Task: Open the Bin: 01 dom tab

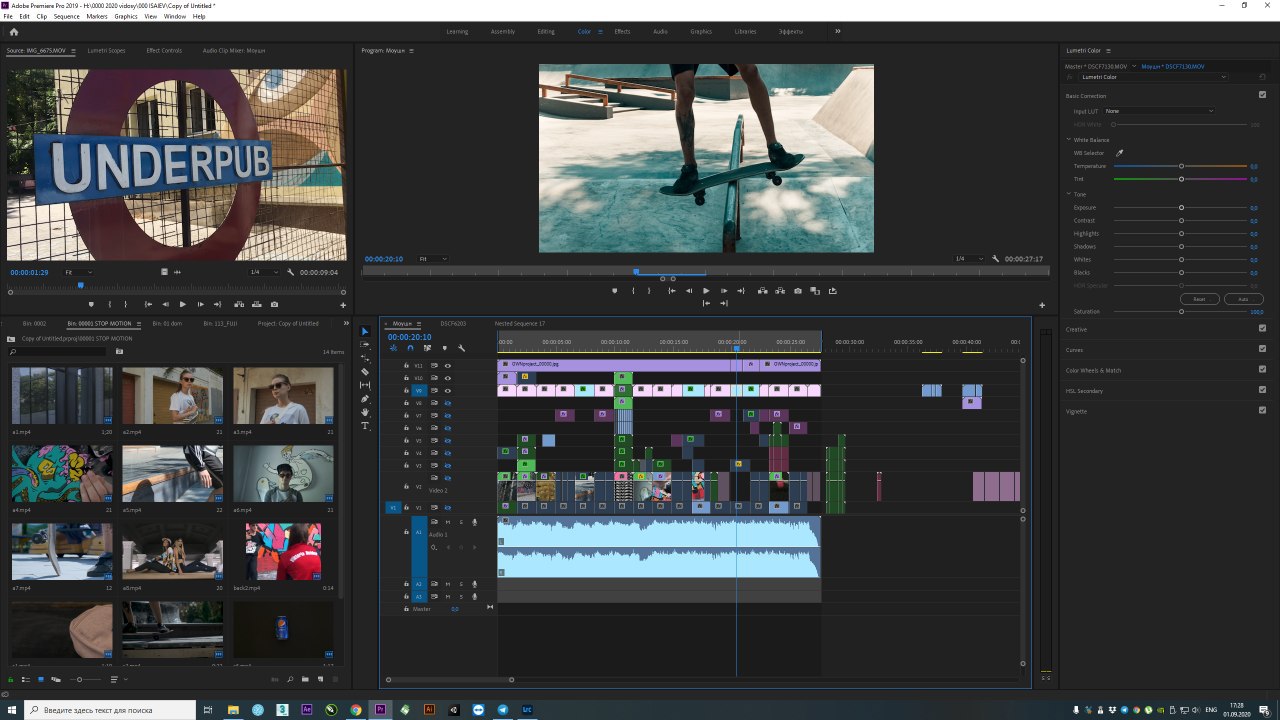Action: coord(167,324)
